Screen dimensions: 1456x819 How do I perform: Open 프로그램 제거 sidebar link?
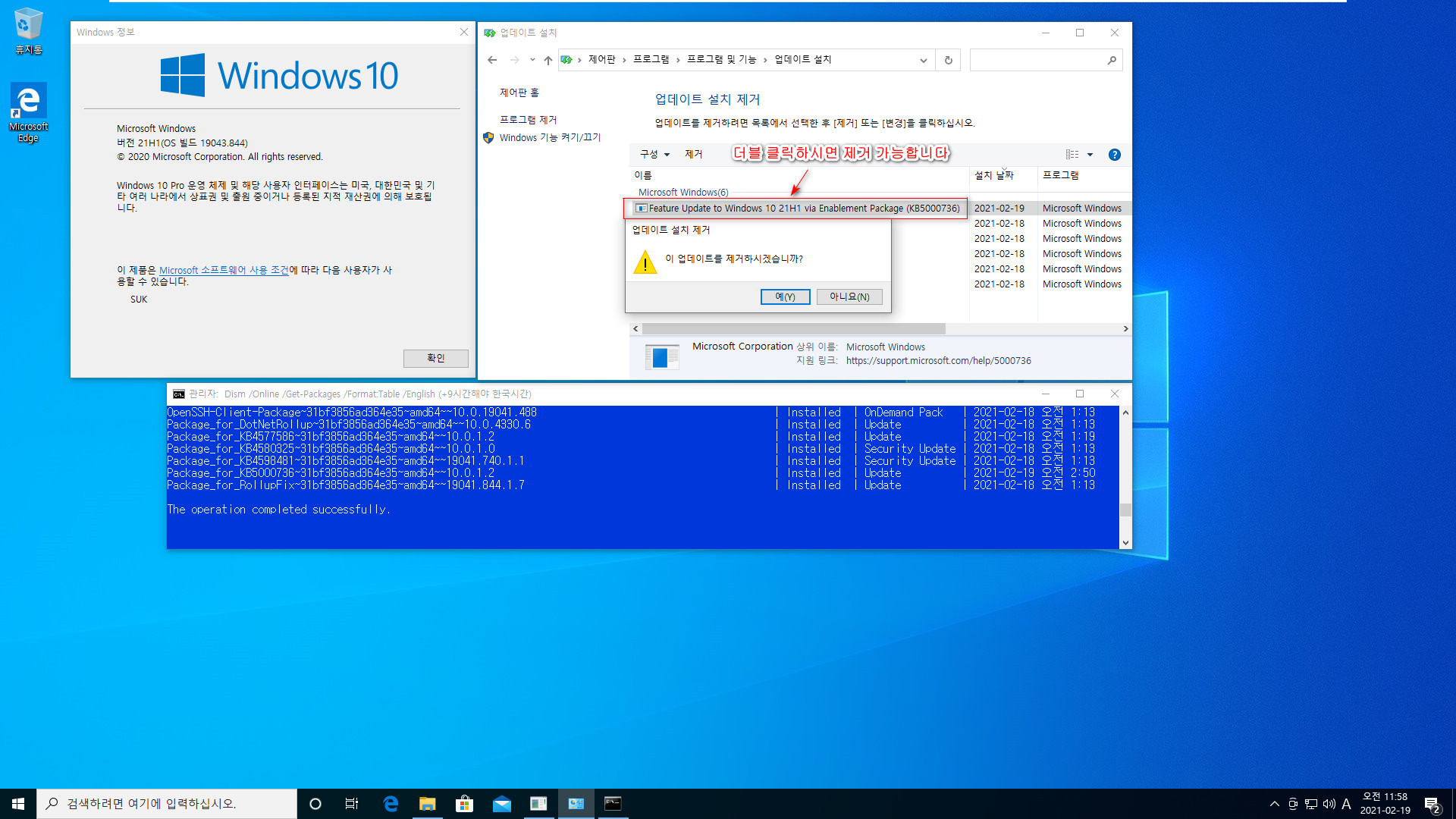click(528, 121)
